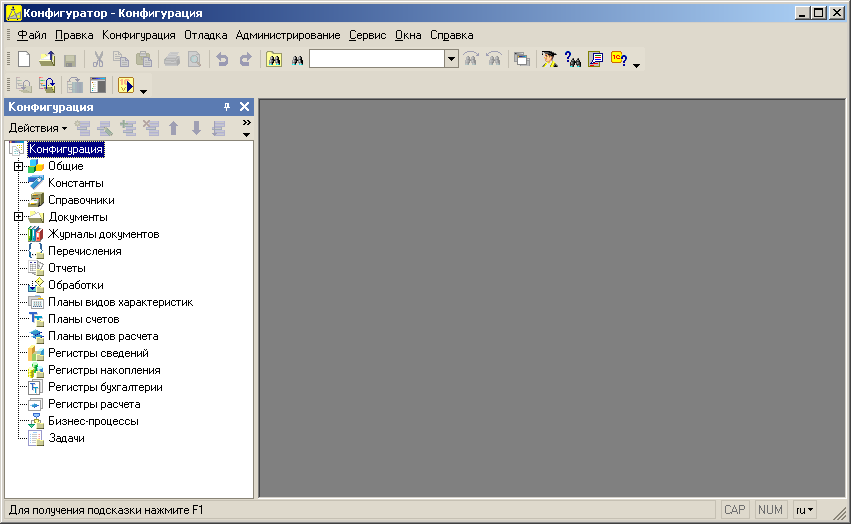851x524 pixels.
Task: Click the Save floppy disk icon
Action: point(69,60)
